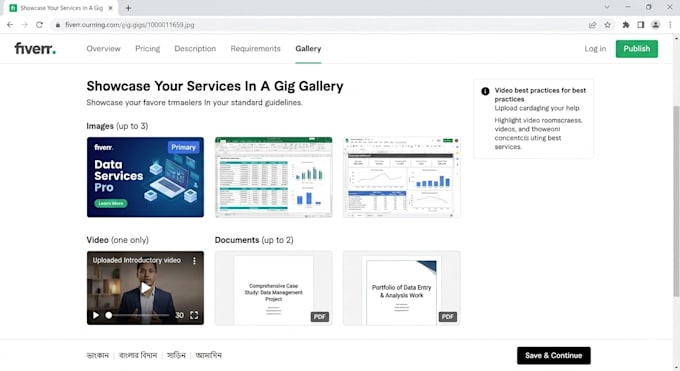The height and width of the screenshot is (371, 680).
Task: Enter video fullscreen mode
Action: point(194,315)
